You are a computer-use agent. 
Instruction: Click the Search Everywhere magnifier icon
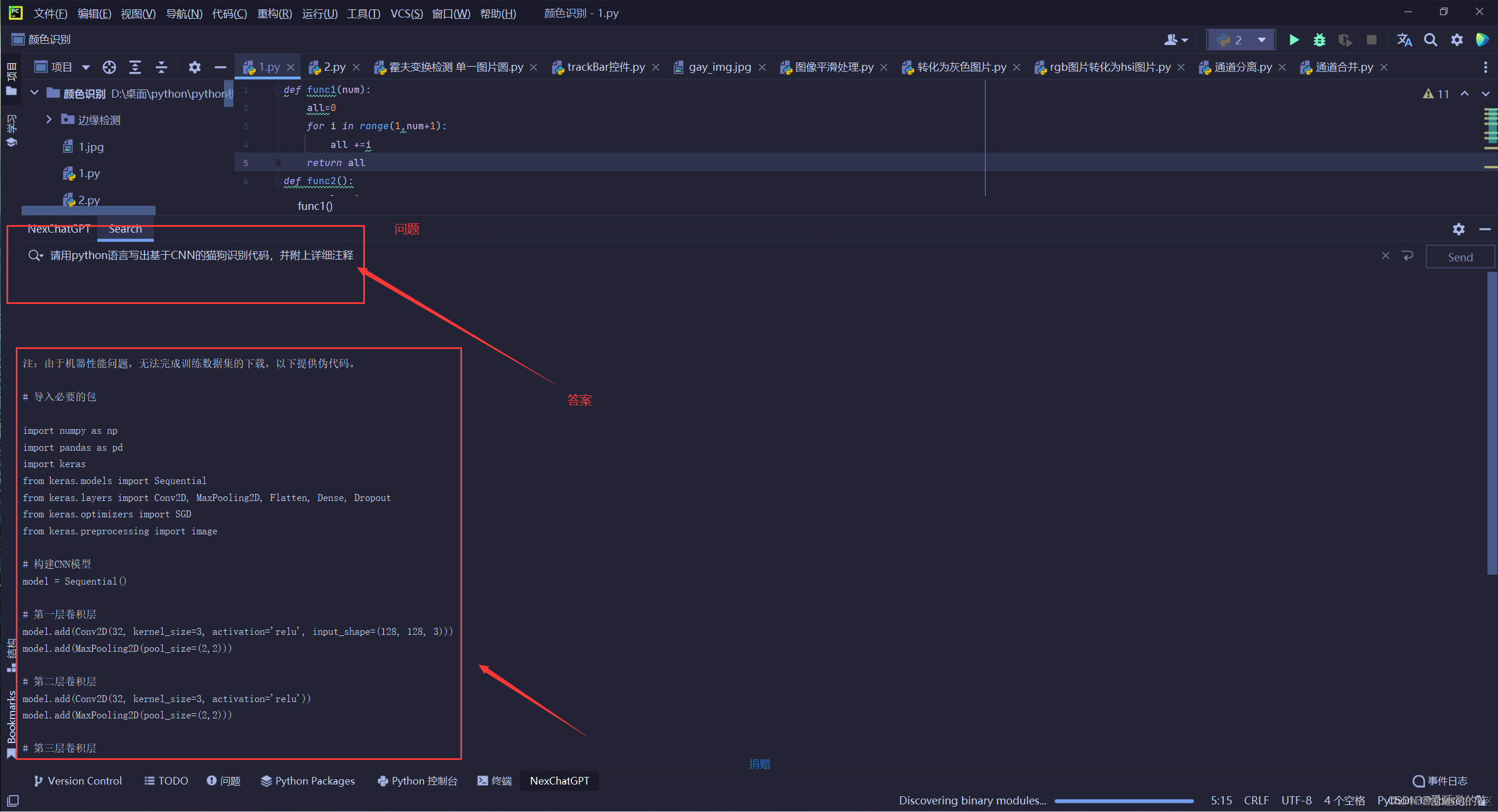pos(1430,40)
